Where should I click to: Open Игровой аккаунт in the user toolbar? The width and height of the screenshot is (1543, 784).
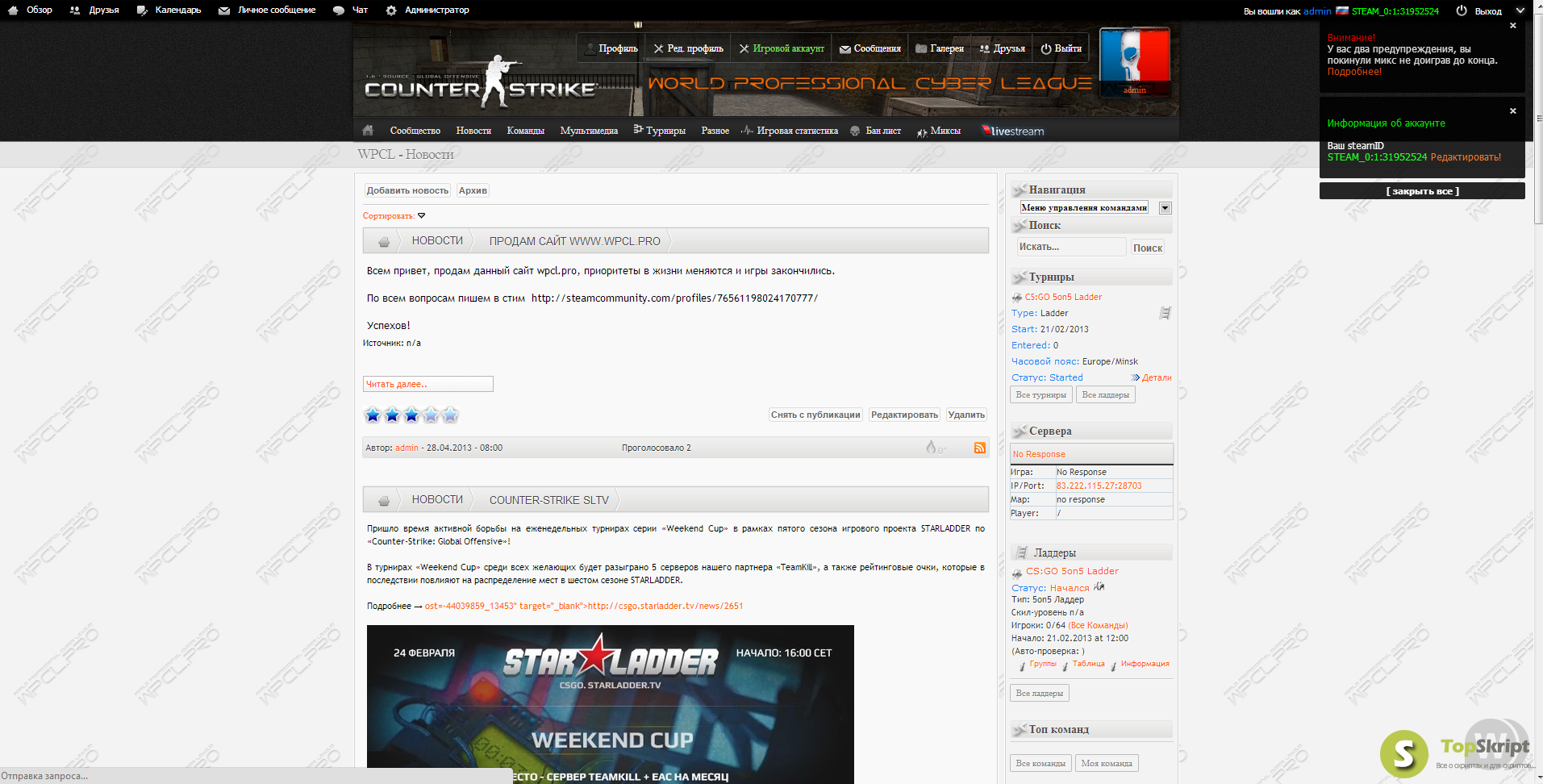tap(782, 48)
